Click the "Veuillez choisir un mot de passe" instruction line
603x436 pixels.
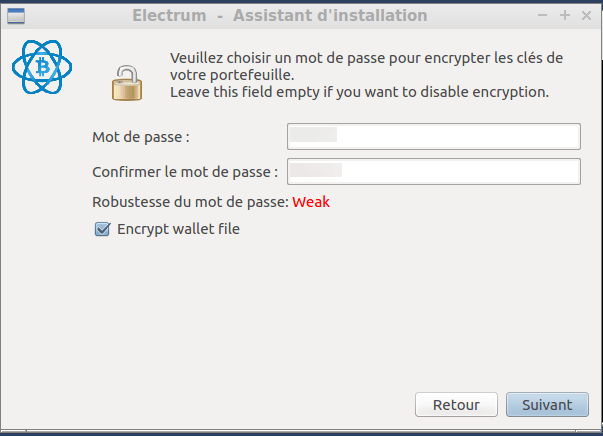(366, 58)
